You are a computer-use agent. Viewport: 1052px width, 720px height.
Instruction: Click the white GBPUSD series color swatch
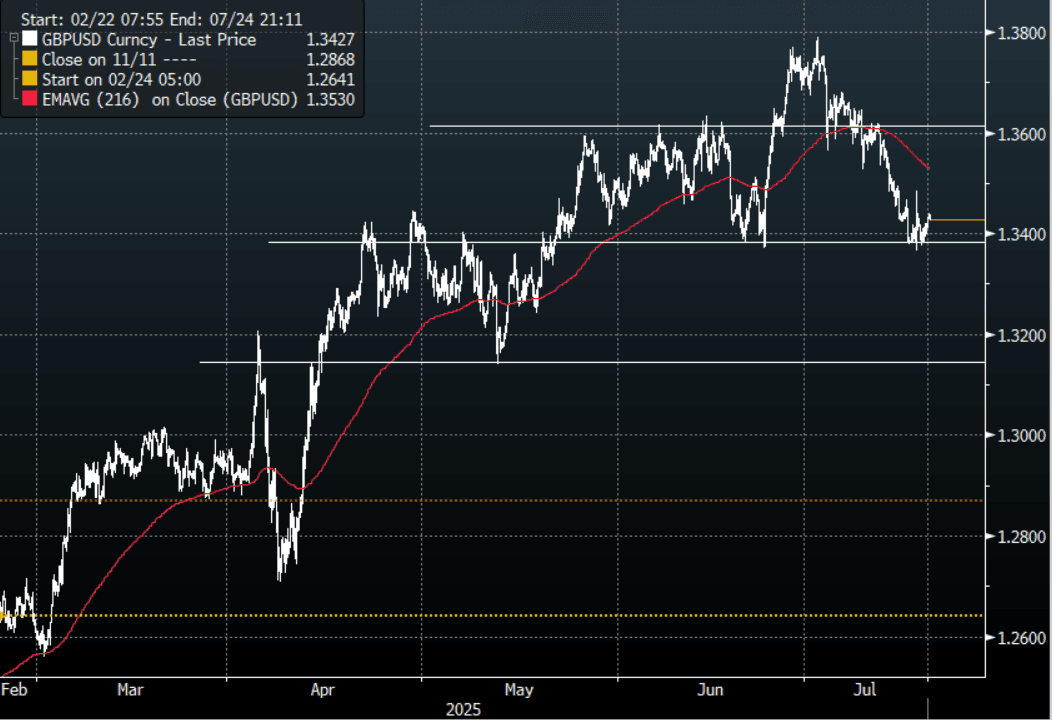click(30, 40)
